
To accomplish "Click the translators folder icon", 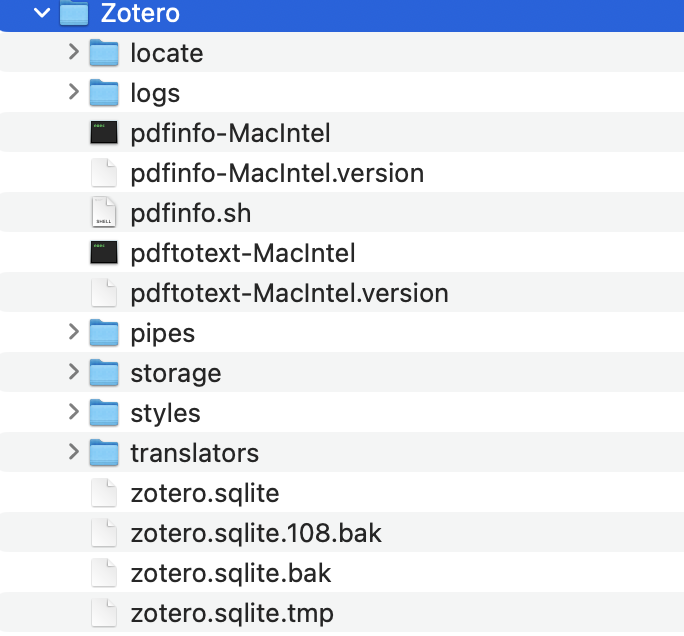I will pos(104,453).
